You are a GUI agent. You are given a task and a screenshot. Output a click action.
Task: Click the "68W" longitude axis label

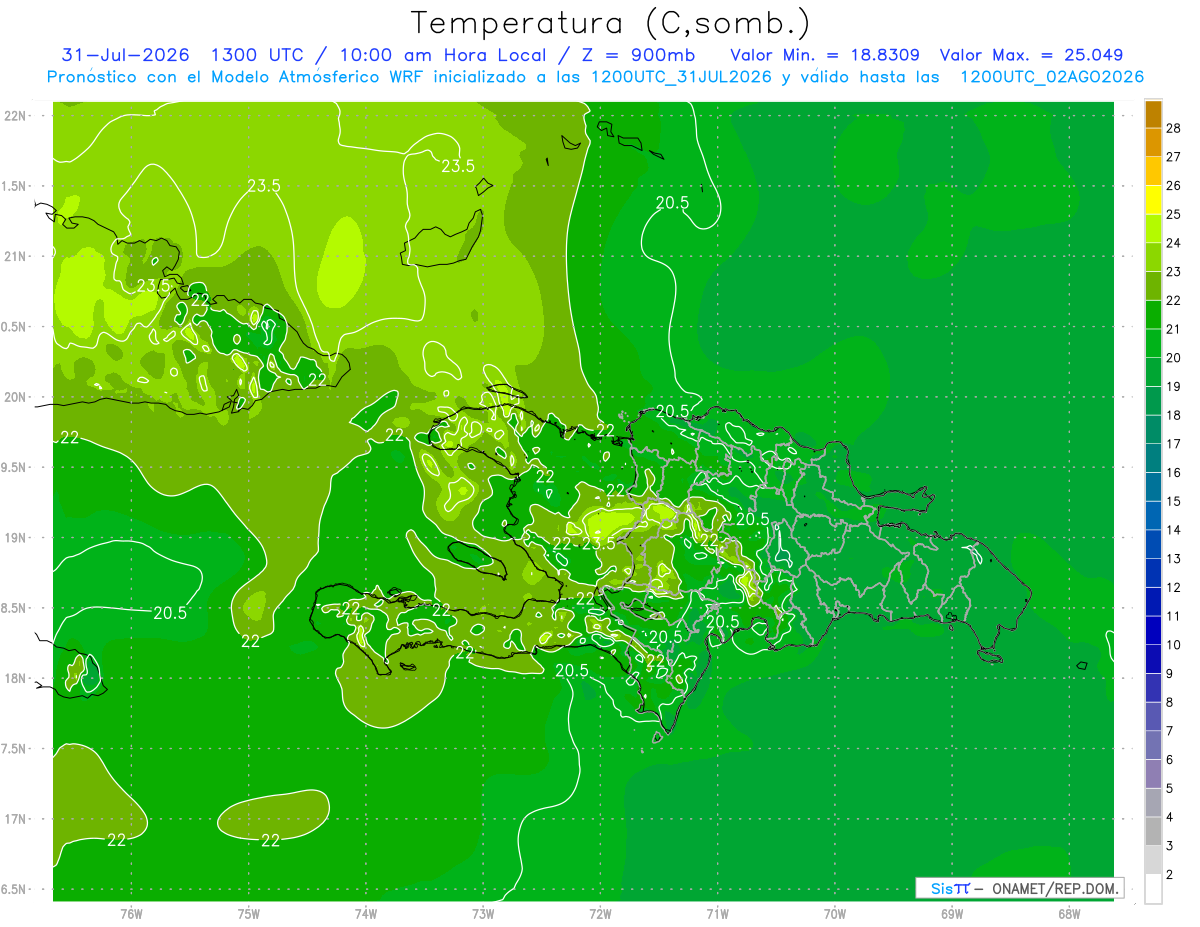click(1069, 913)
